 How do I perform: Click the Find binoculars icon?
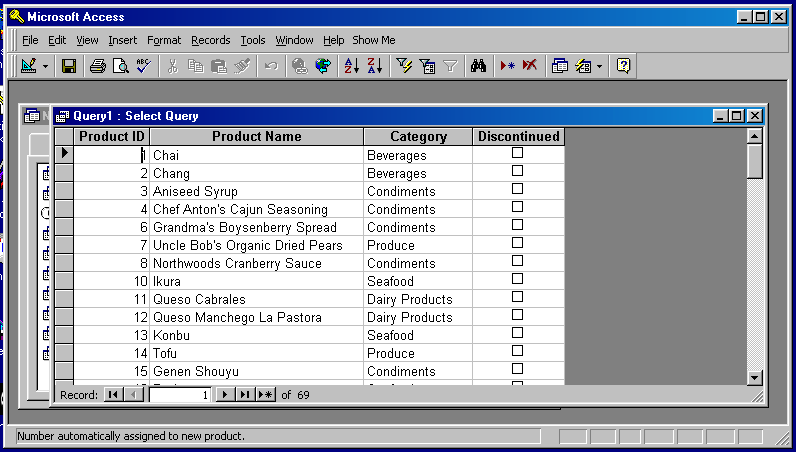point(479,66)
